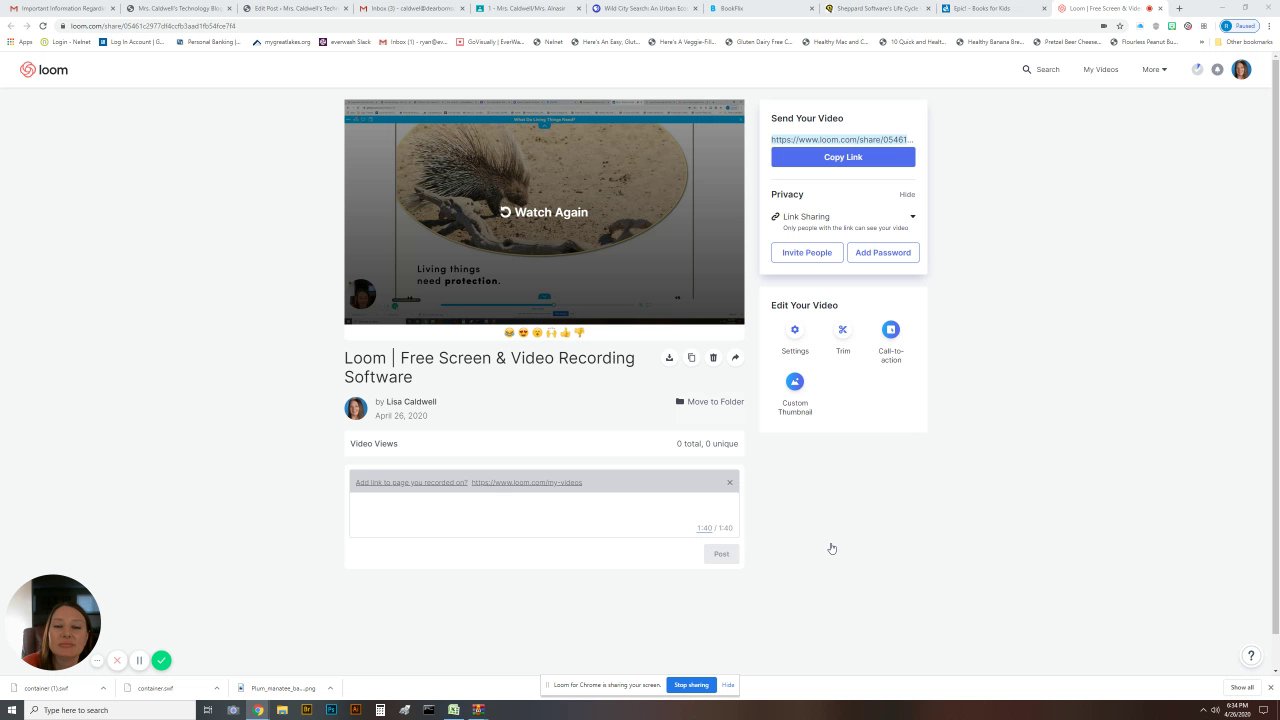This screenshot has width=1280, height=720.
Task: React with the raised hands emoji
Action: click(551, 333)
